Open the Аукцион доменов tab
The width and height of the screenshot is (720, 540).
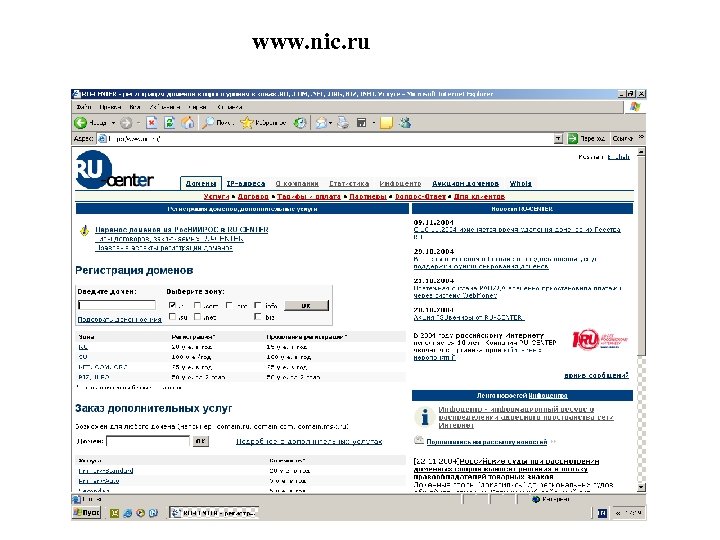(x=465, y=183)
